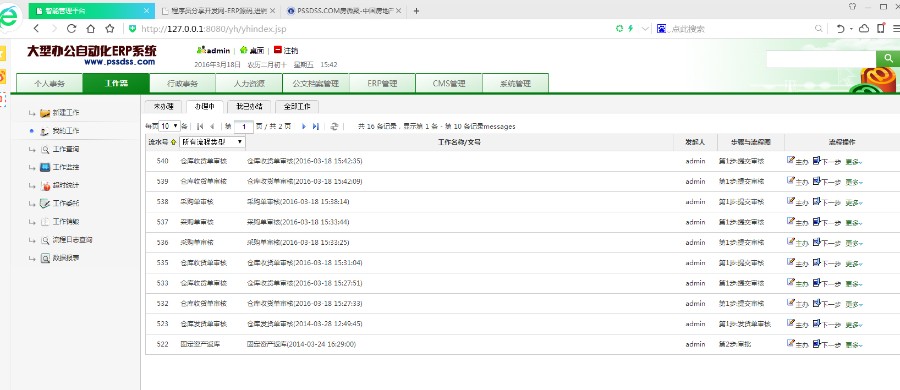The width and height of the screenshot is (900, 390).
Task: Click the page number input field
Action: (x=244, y=126)
